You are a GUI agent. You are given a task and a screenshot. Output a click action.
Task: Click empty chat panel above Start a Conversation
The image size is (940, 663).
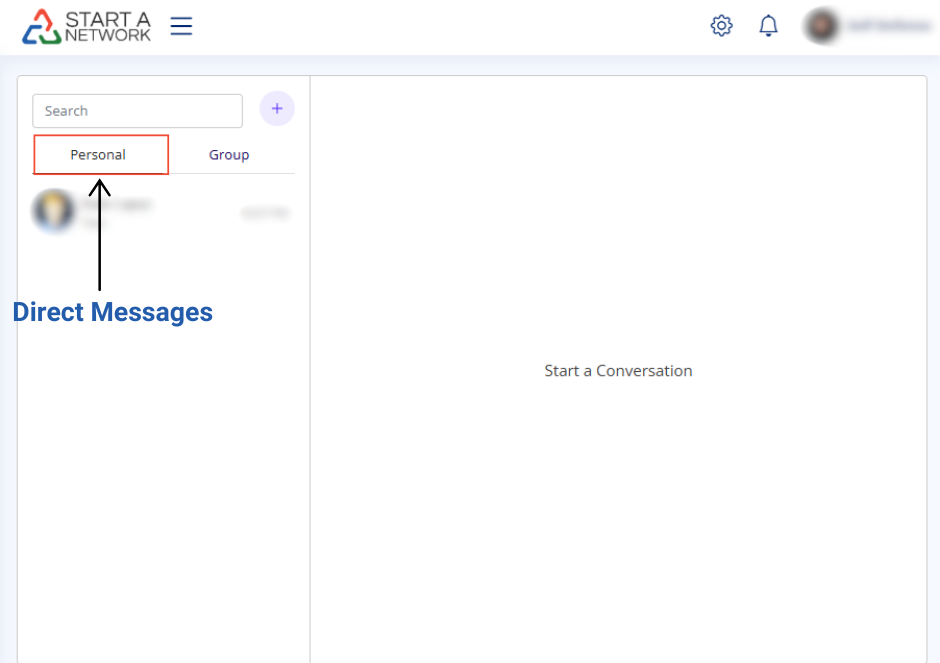618,220
